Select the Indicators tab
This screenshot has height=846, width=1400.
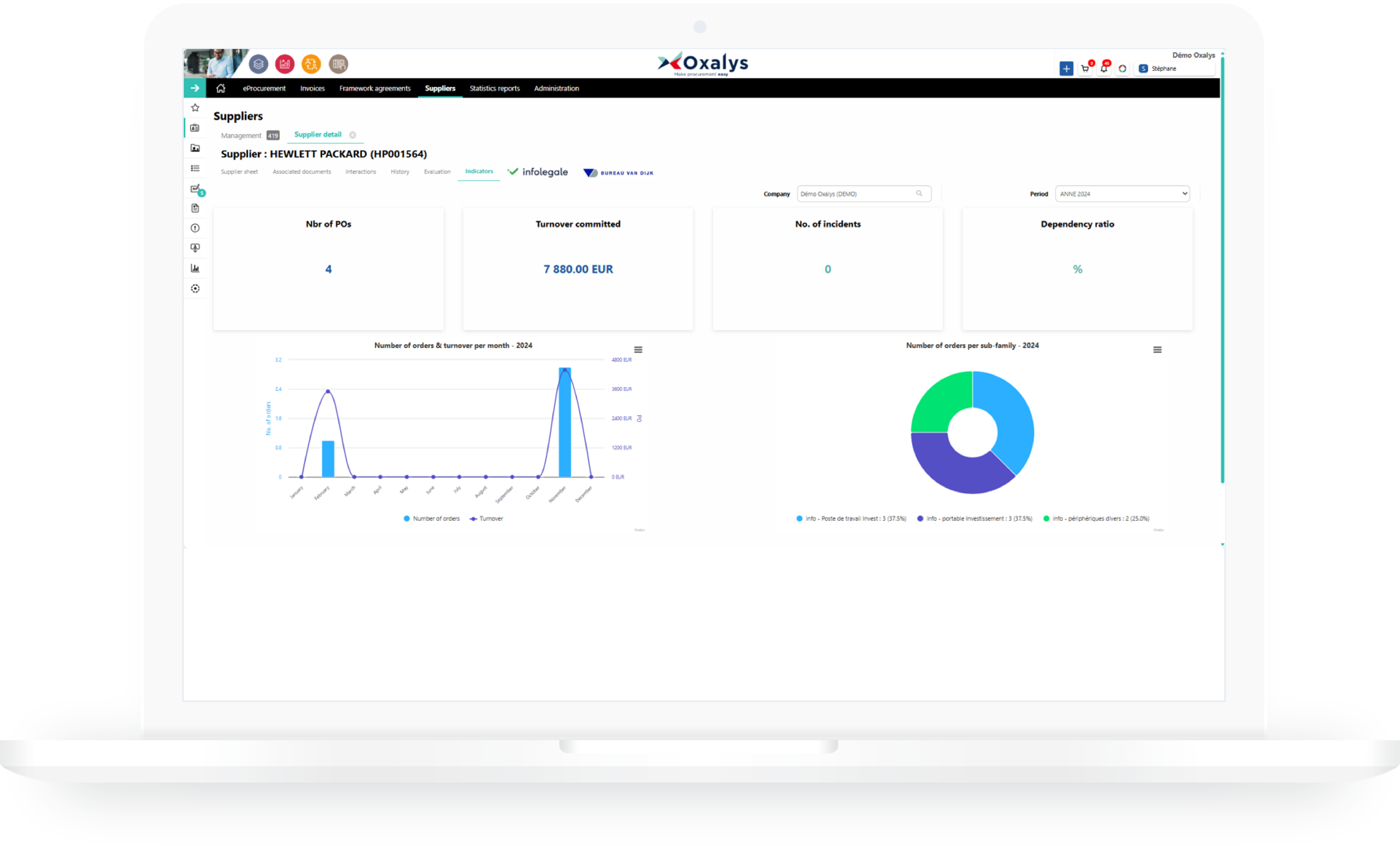point(479,171)
